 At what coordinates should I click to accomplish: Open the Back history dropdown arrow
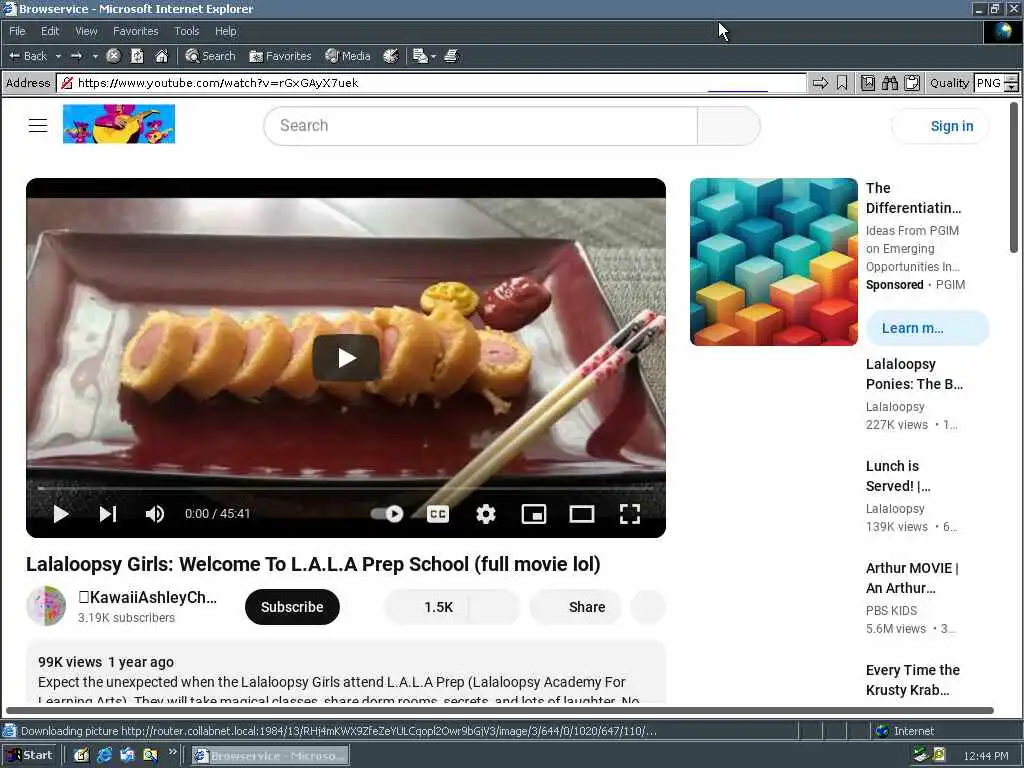tap(58, 56)
